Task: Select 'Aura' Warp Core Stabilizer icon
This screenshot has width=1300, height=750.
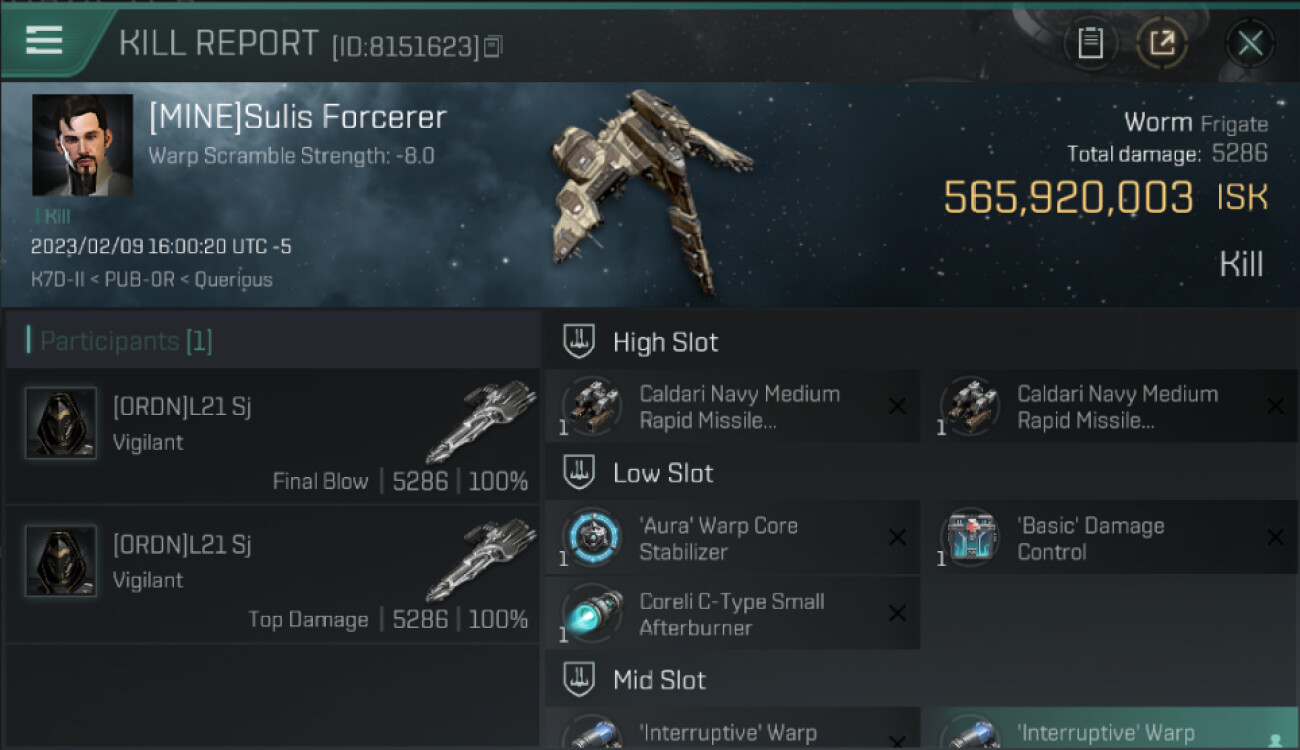Action: click(x=591, y=538)
